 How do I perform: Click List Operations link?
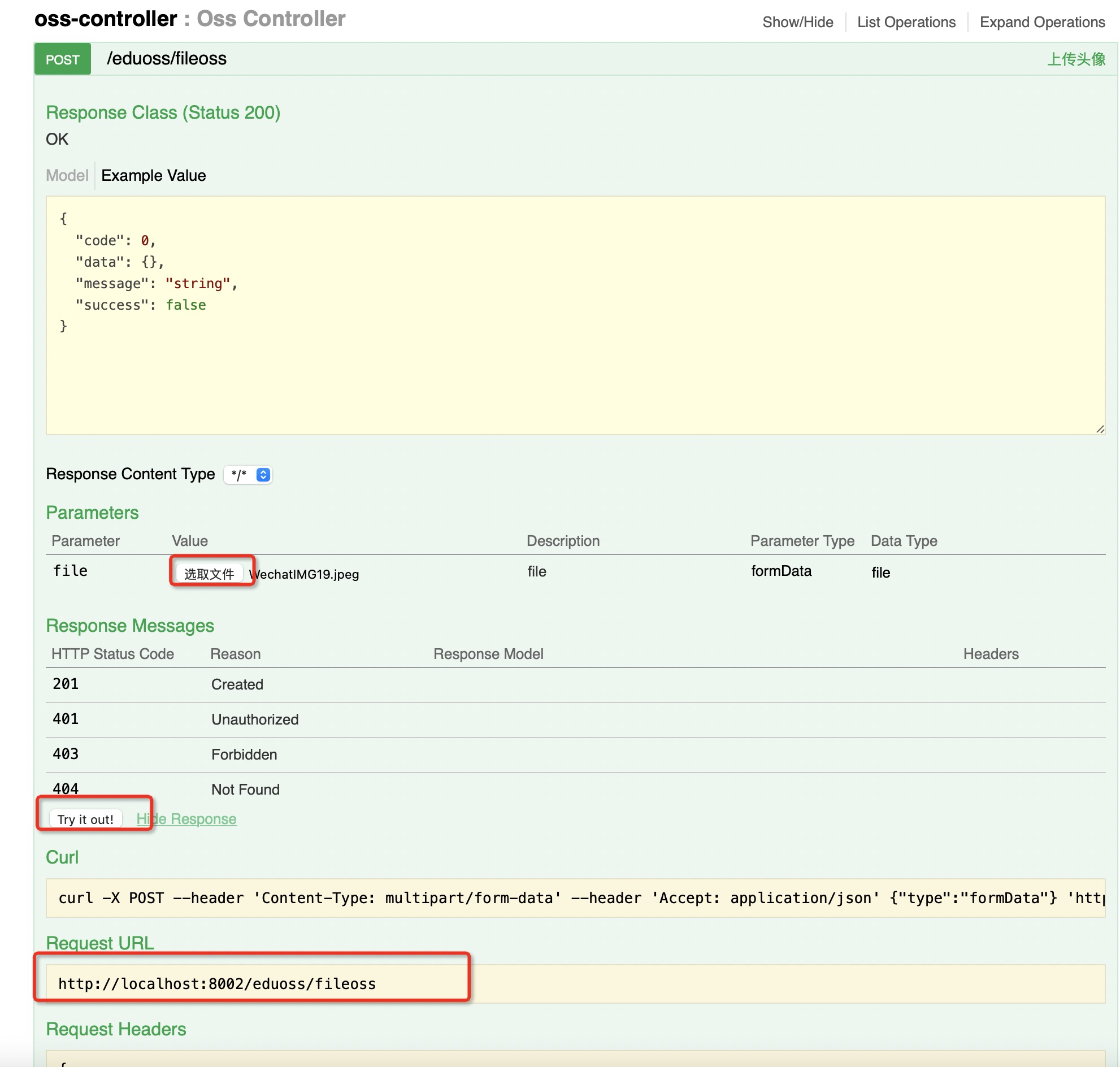[x=906, y=22]
